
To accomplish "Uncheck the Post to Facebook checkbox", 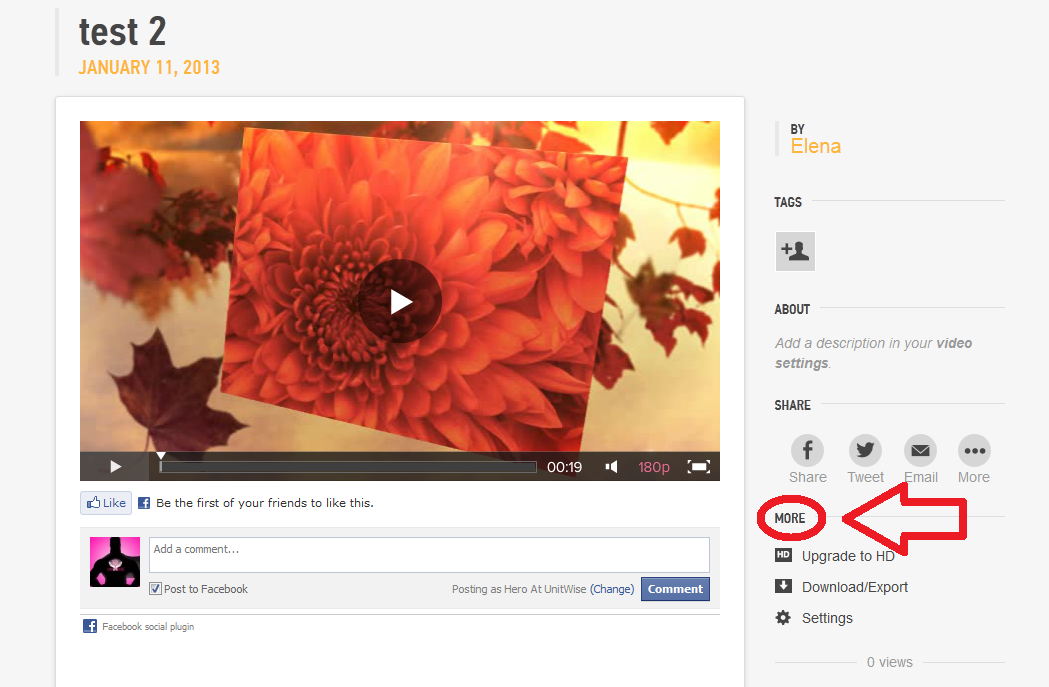I will tap(154, 589).
